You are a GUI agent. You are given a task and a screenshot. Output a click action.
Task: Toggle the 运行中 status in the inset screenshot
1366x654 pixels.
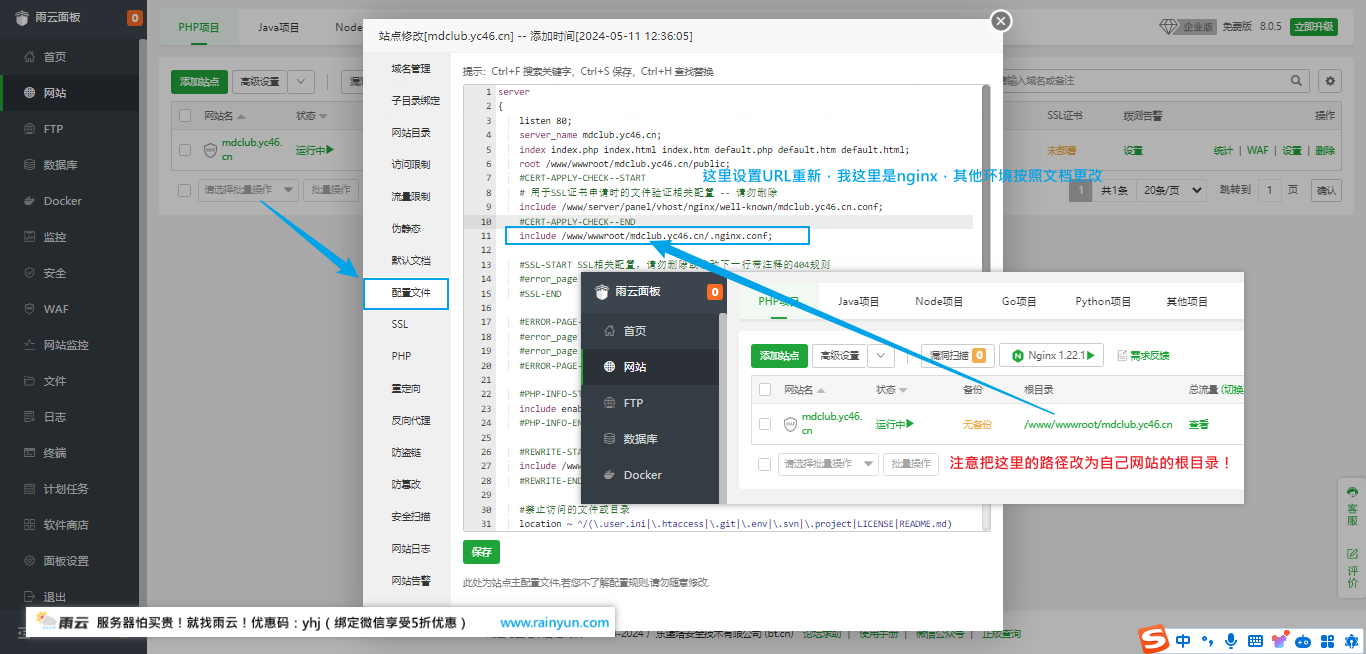(895, 424)
